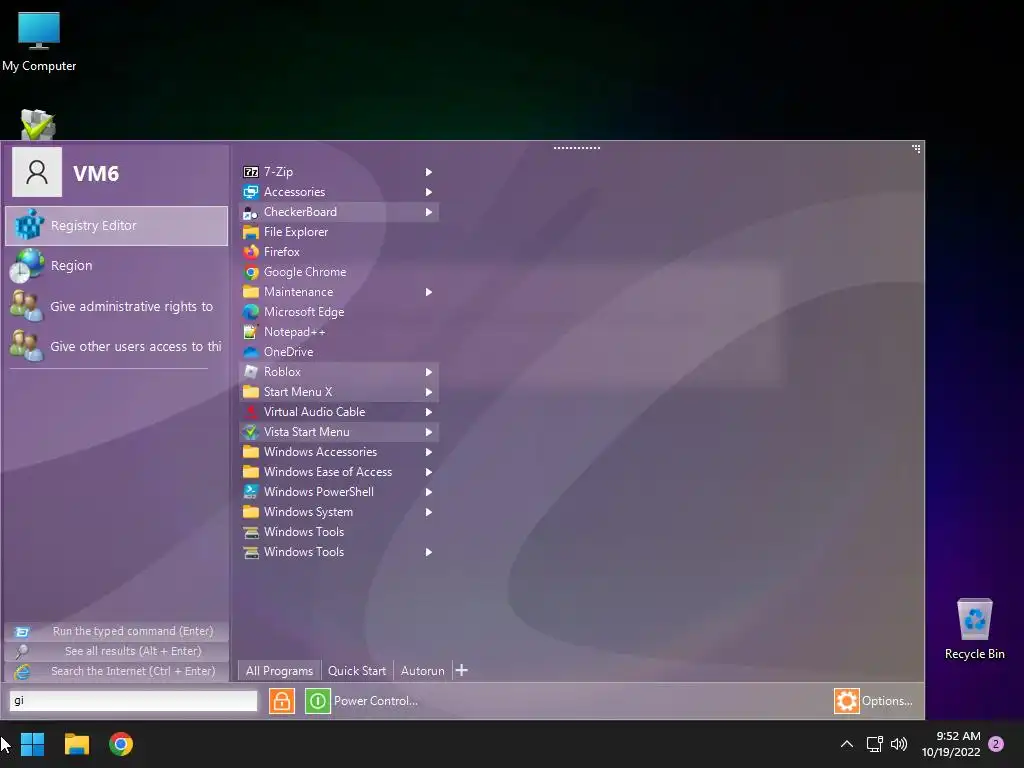Expand the Virtual Audio Cable submenu arrow
The height and width of the screenshot is (768, 1024).
click(429, 412)
